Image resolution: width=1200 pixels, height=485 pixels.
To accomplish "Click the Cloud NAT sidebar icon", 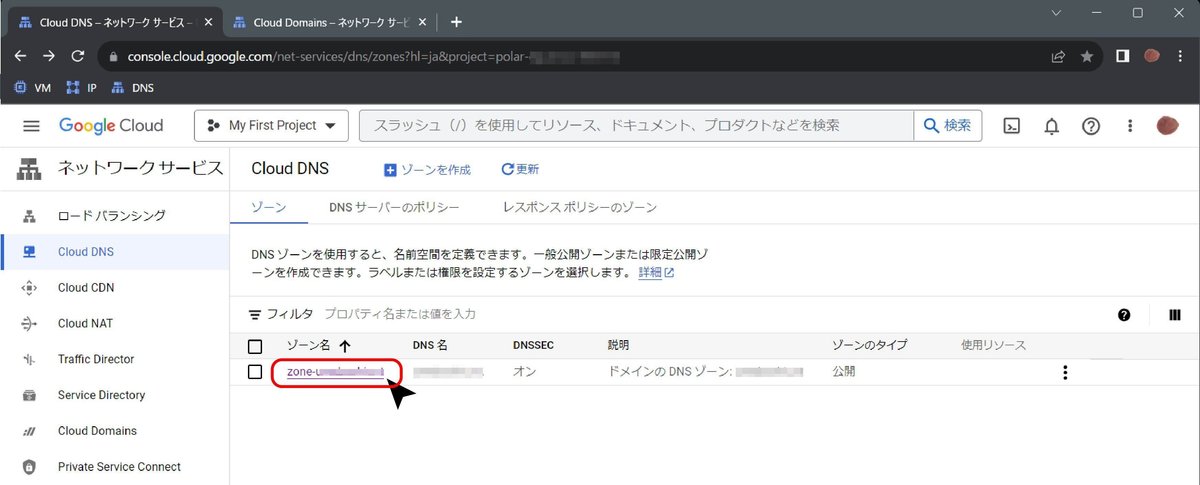I will (x=29, y=323).
